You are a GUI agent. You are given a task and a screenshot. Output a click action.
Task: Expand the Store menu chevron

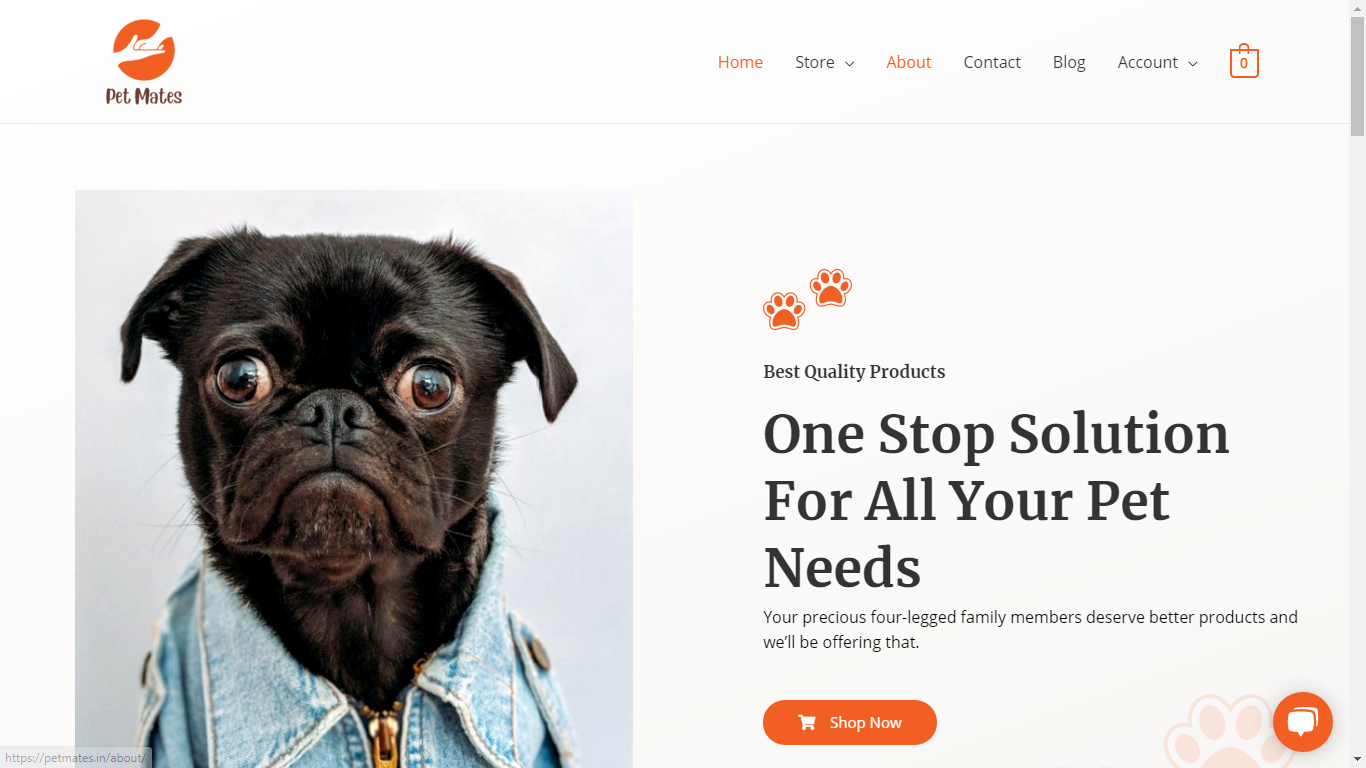pyautogui.click(x=849, y=63)
